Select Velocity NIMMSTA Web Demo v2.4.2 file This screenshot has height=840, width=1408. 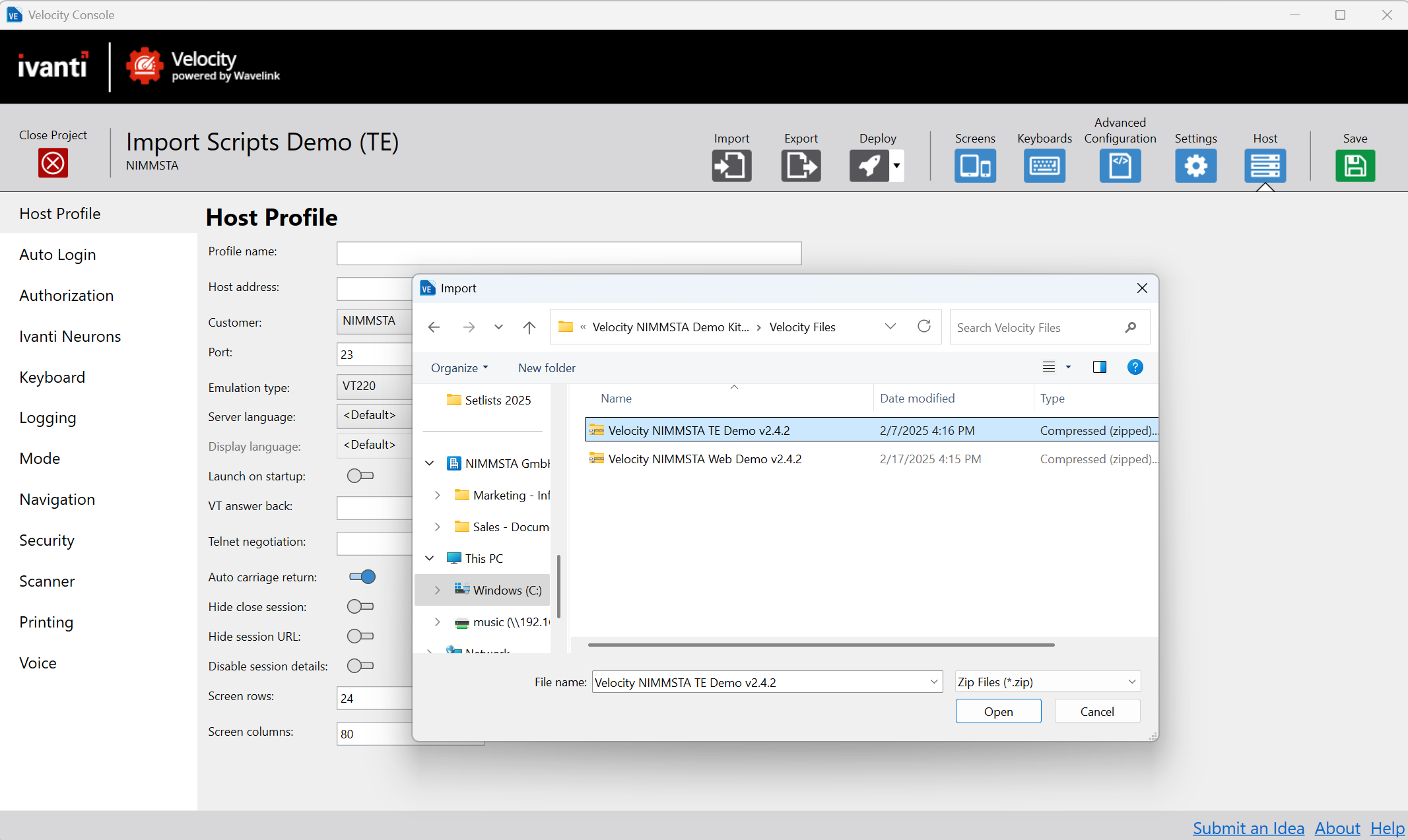point(871,459)
